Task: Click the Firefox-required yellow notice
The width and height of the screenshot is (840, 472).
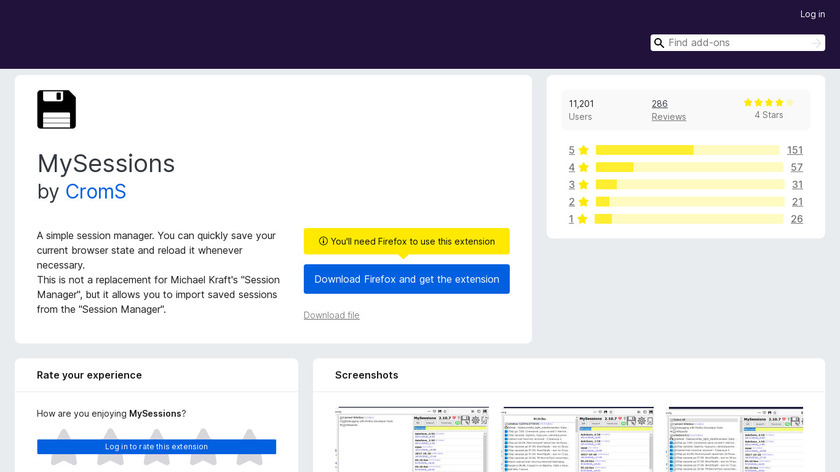Action: click(x=407, y=241)
